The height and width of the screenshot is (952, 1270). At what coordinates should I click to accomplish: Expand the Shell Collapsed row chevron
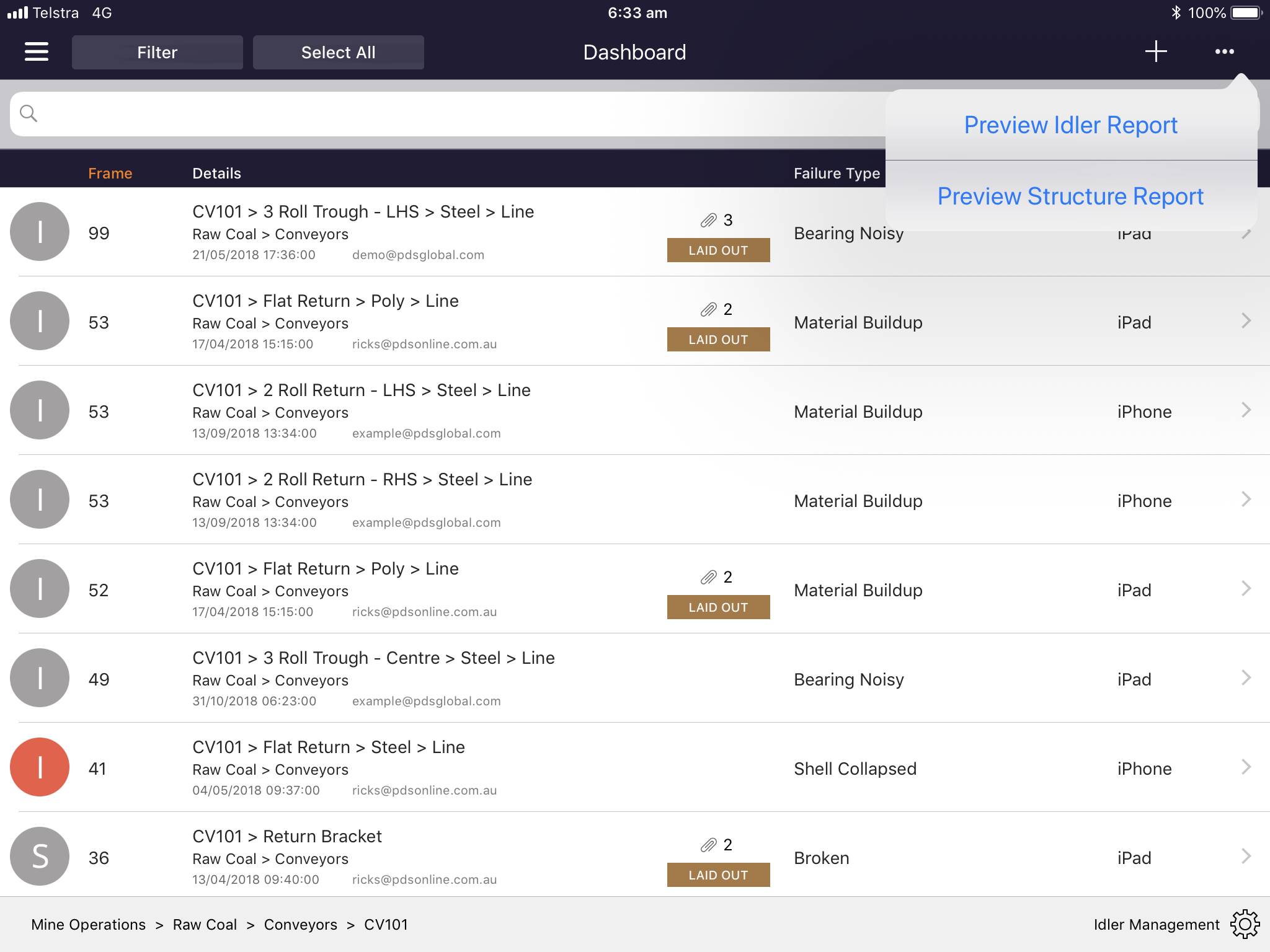coord(1246,767)
